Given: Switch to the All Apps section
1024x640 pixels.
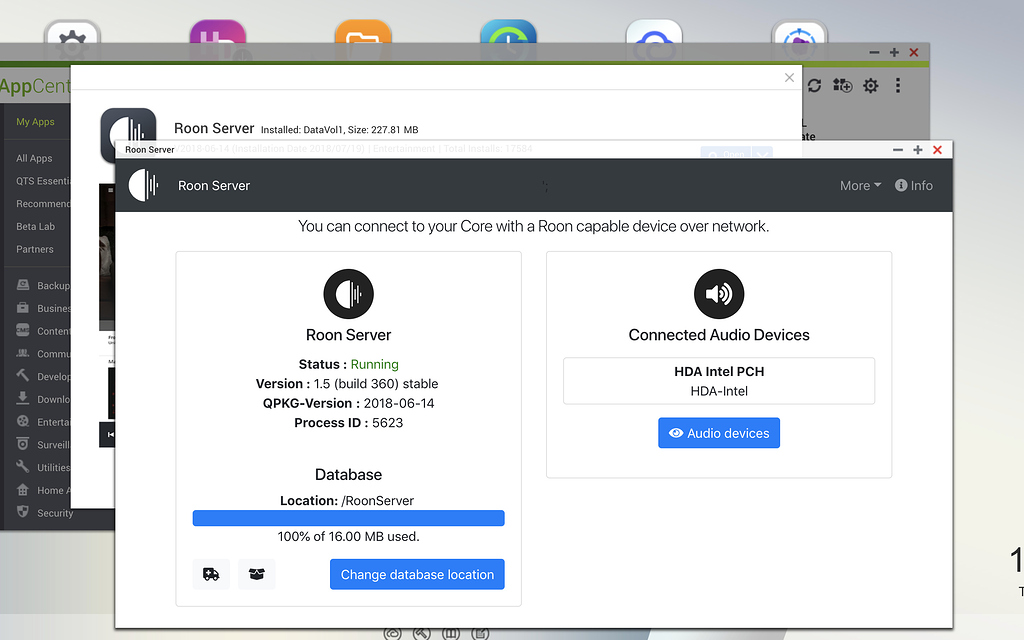Looking at the screenshot, I should pyautogui.click(x=35, y=157).
